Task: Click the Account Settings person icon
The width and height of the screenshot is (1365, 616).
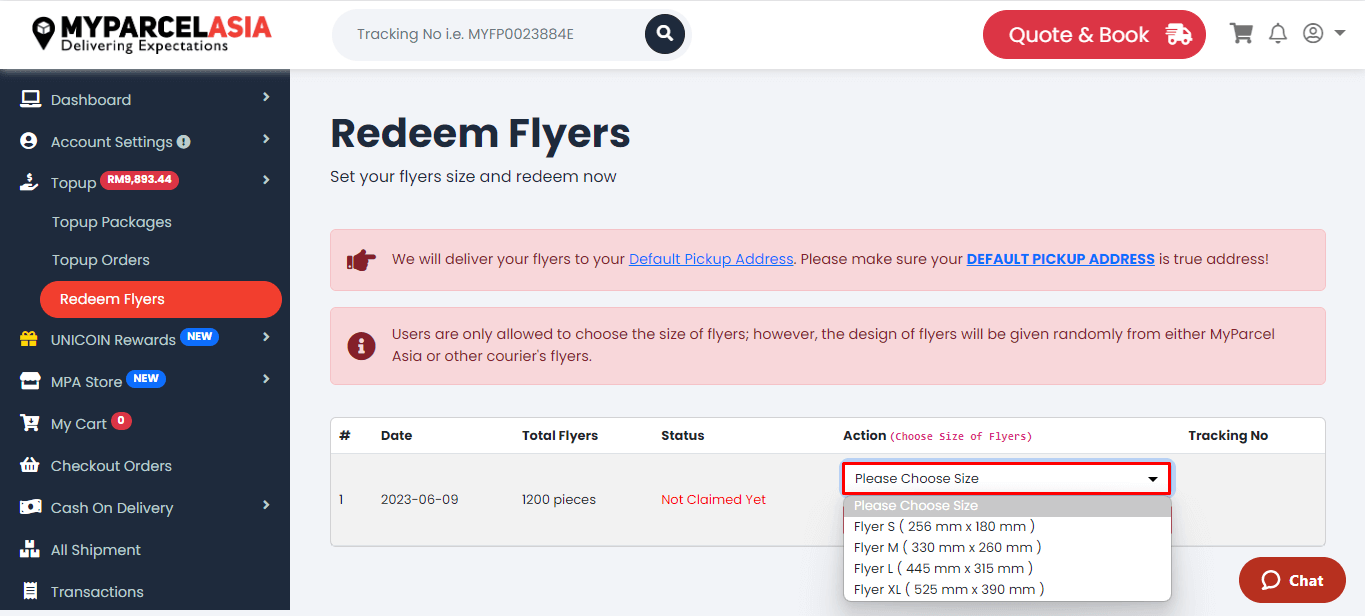Action: point(29,141)
